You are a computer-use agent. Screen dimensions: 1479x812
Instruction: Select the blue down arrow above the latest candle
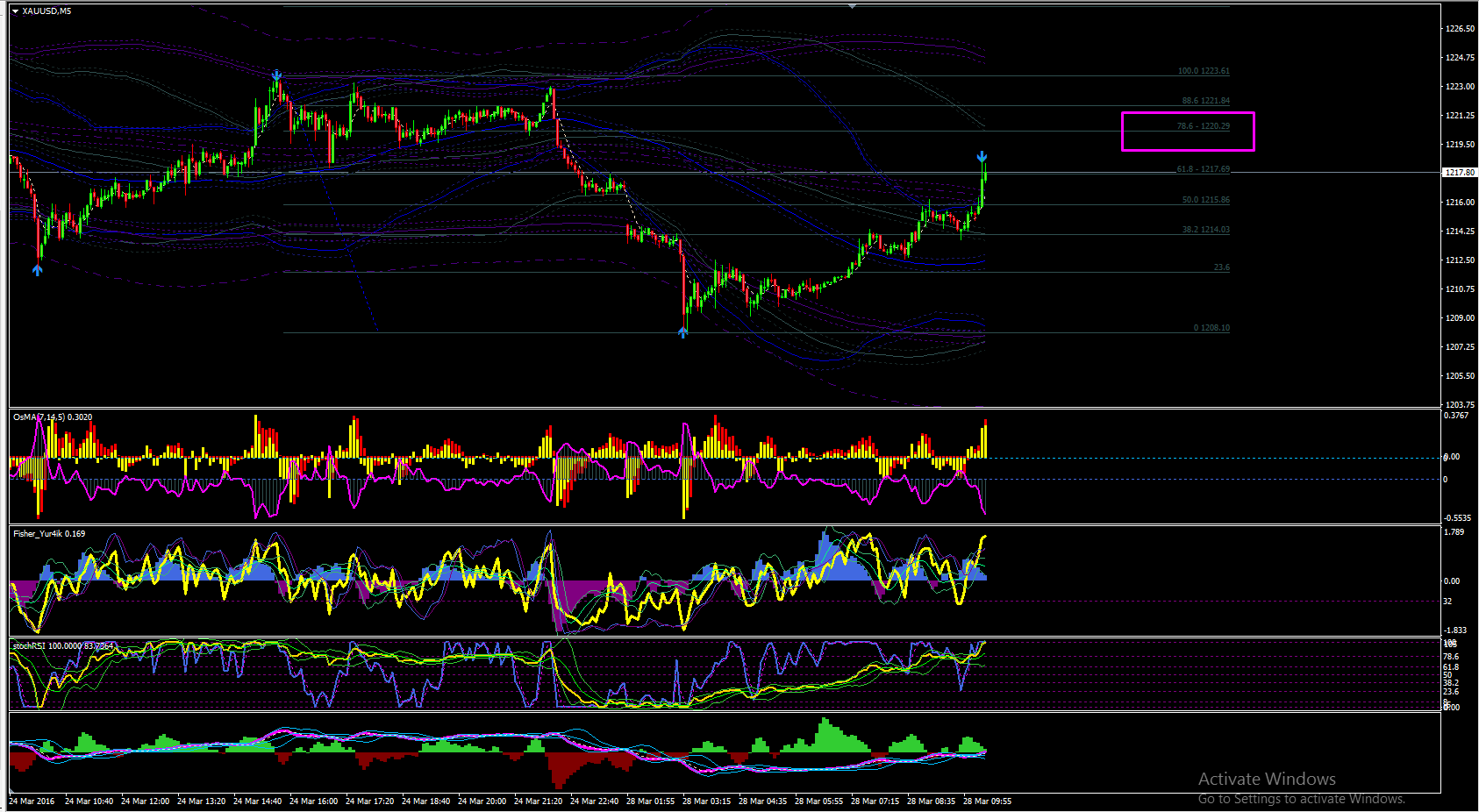(982, 157)
